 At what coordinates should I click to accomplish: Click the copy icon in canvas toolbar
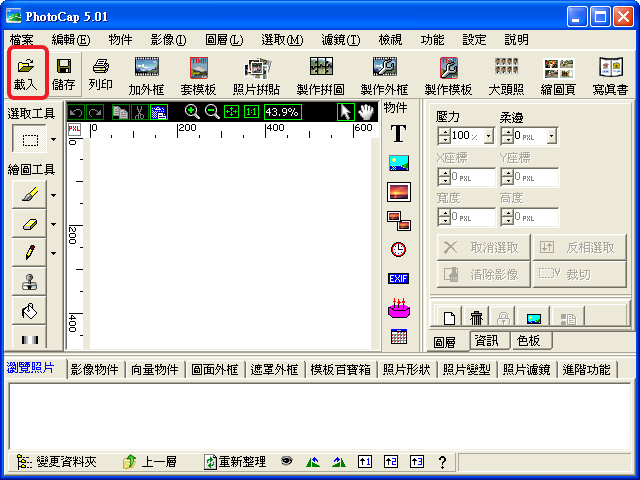tap(121, 112)
